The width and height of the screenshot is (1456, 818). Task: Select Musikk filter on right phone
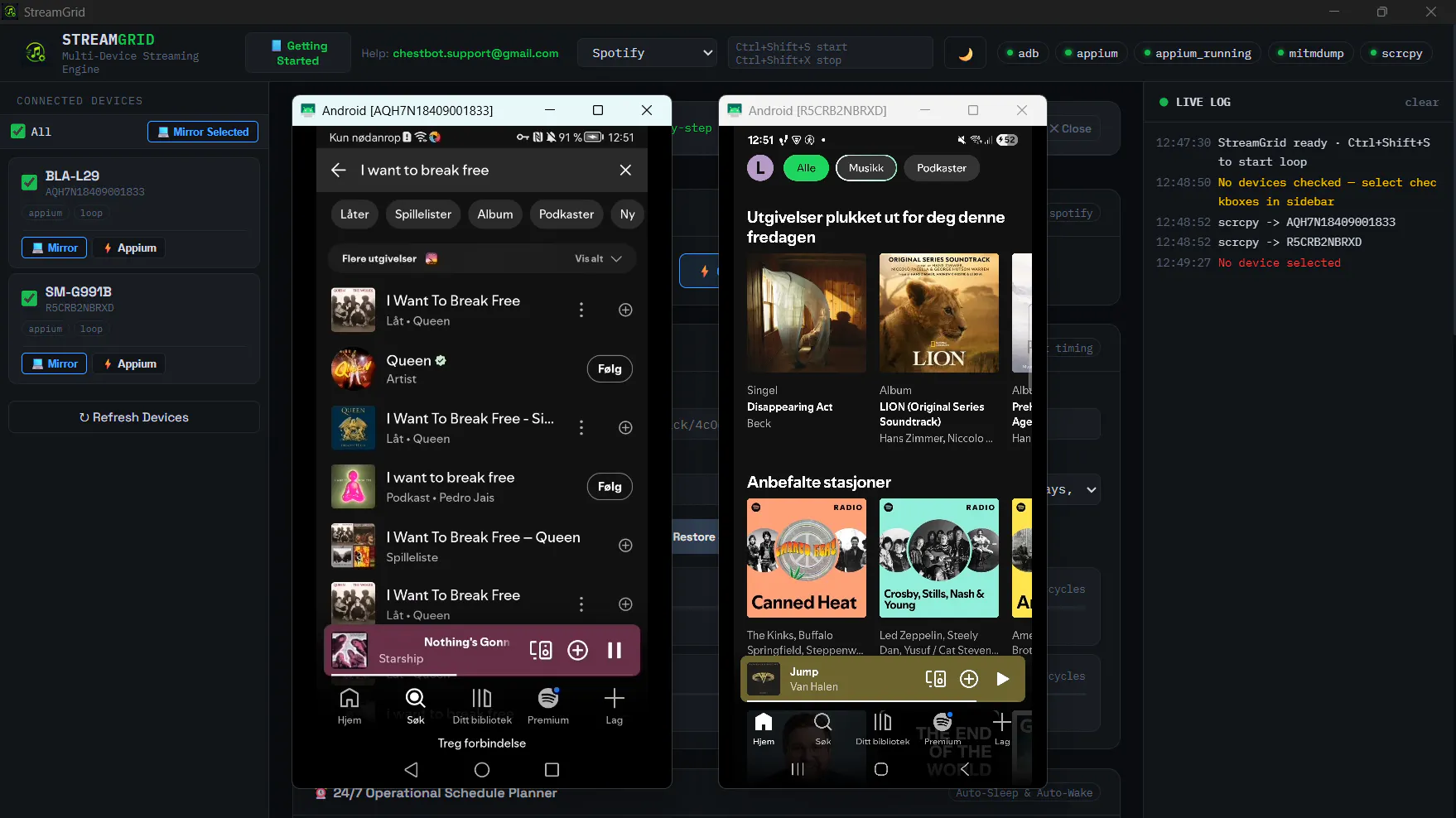click(x=866, y=168)
